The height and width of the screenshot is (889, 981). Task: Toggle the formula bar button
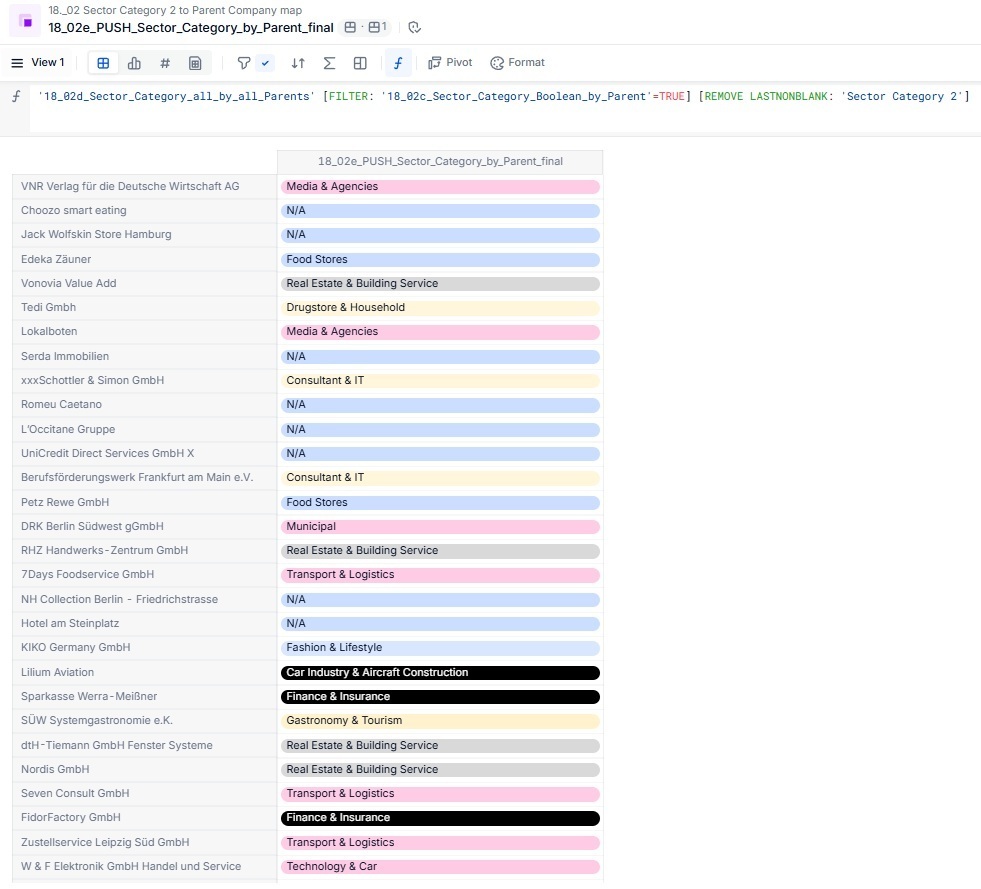(x=398, y=63)
